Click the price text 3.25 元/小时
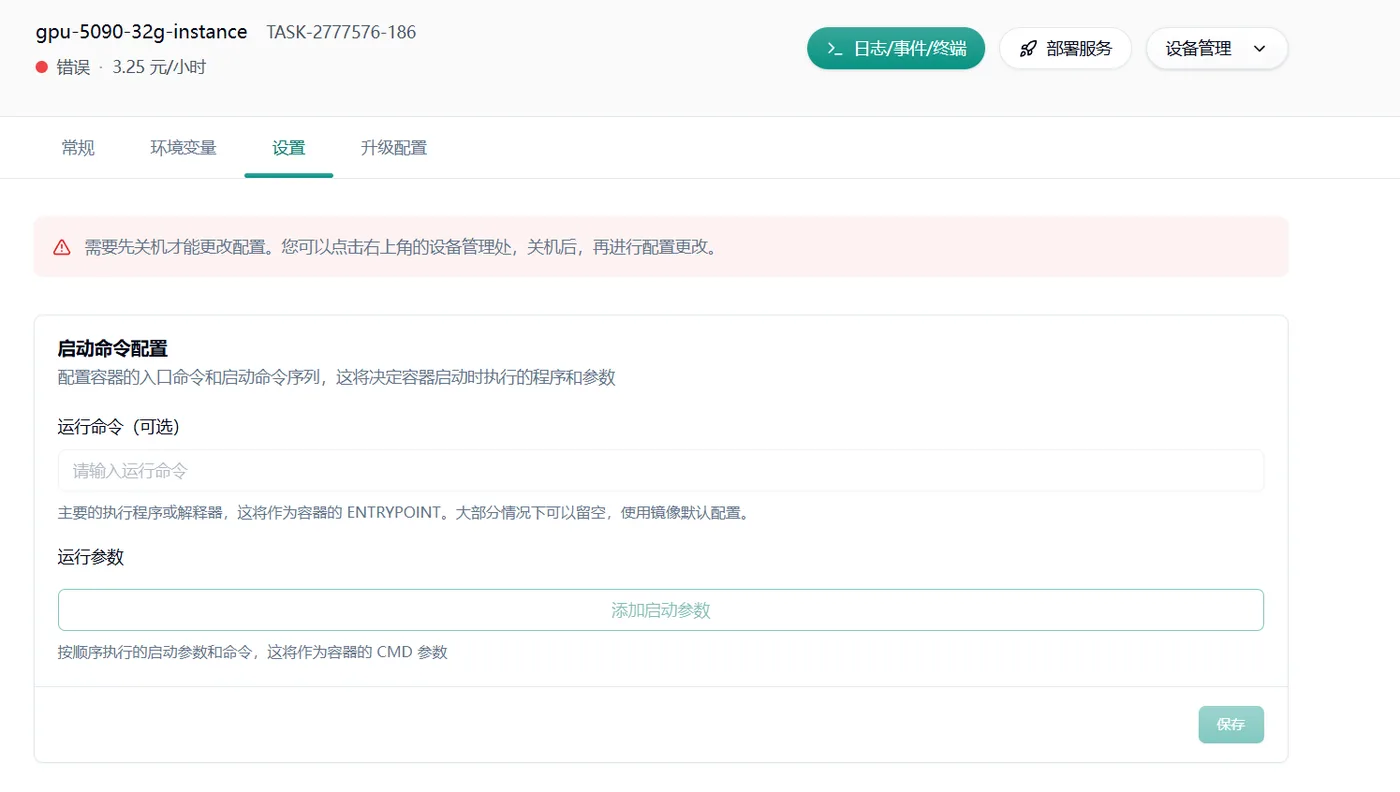This screenshot has width=1400, height=792. click(x=160, y=67)
